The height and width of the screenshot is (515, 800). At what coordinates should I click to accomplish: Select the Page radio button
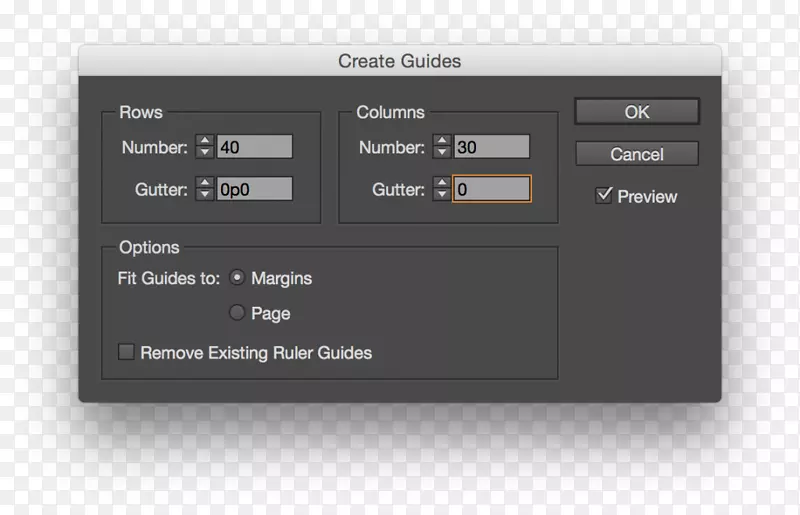237,312
